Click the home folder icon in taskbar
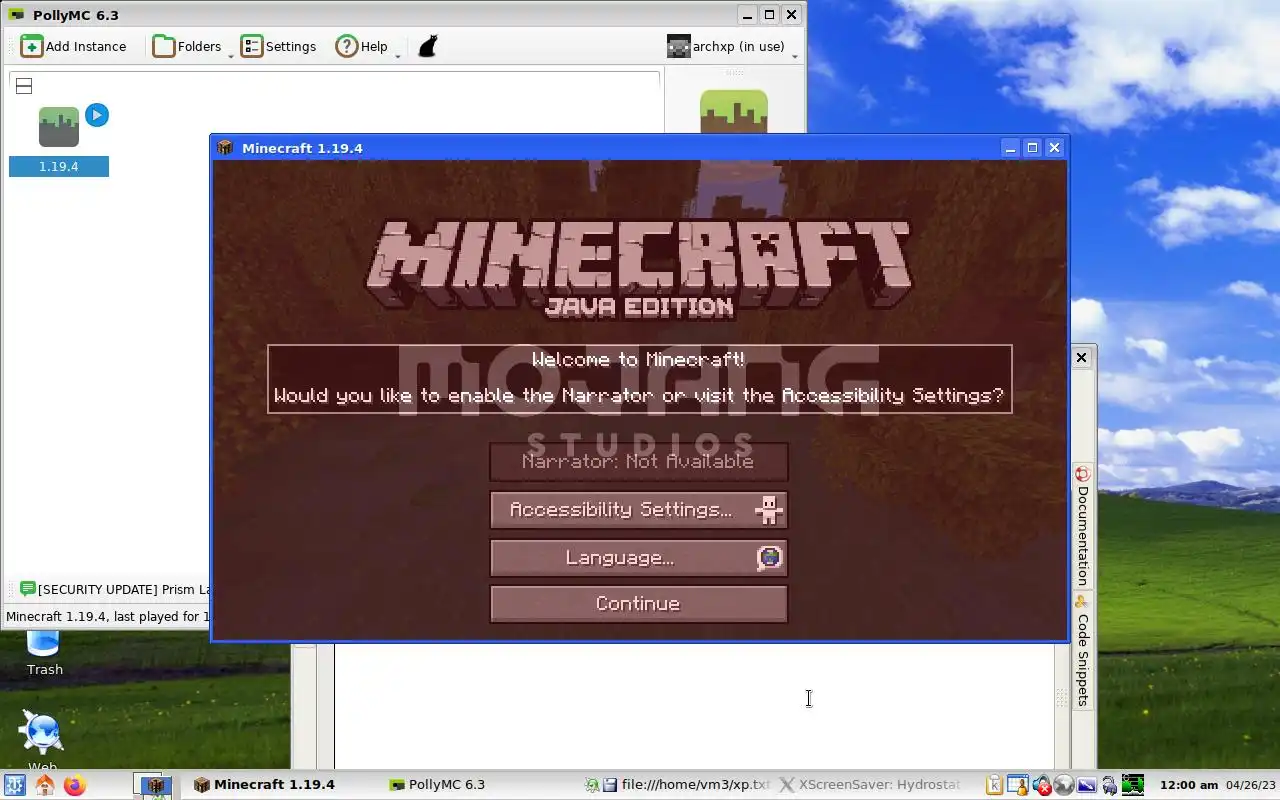This screenshot has height=800, width=1280. (x=46, y=785)
